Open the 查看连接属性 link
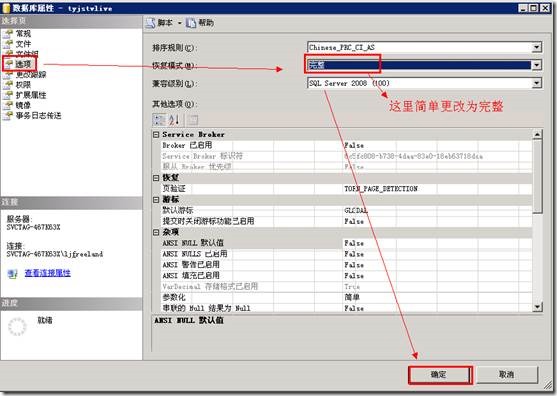The height and width of the screenshot is (396, 557). [48, 273]
